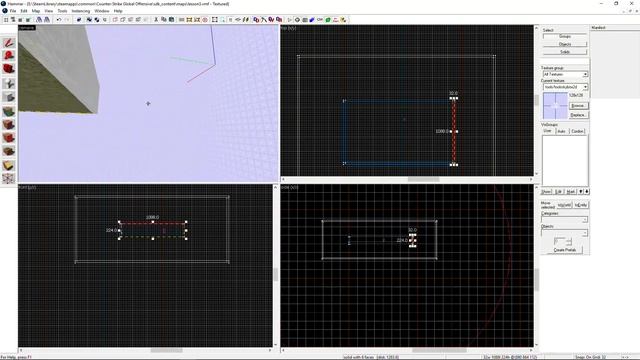
Task: Open the Tools menu
Action: point(62,11)
